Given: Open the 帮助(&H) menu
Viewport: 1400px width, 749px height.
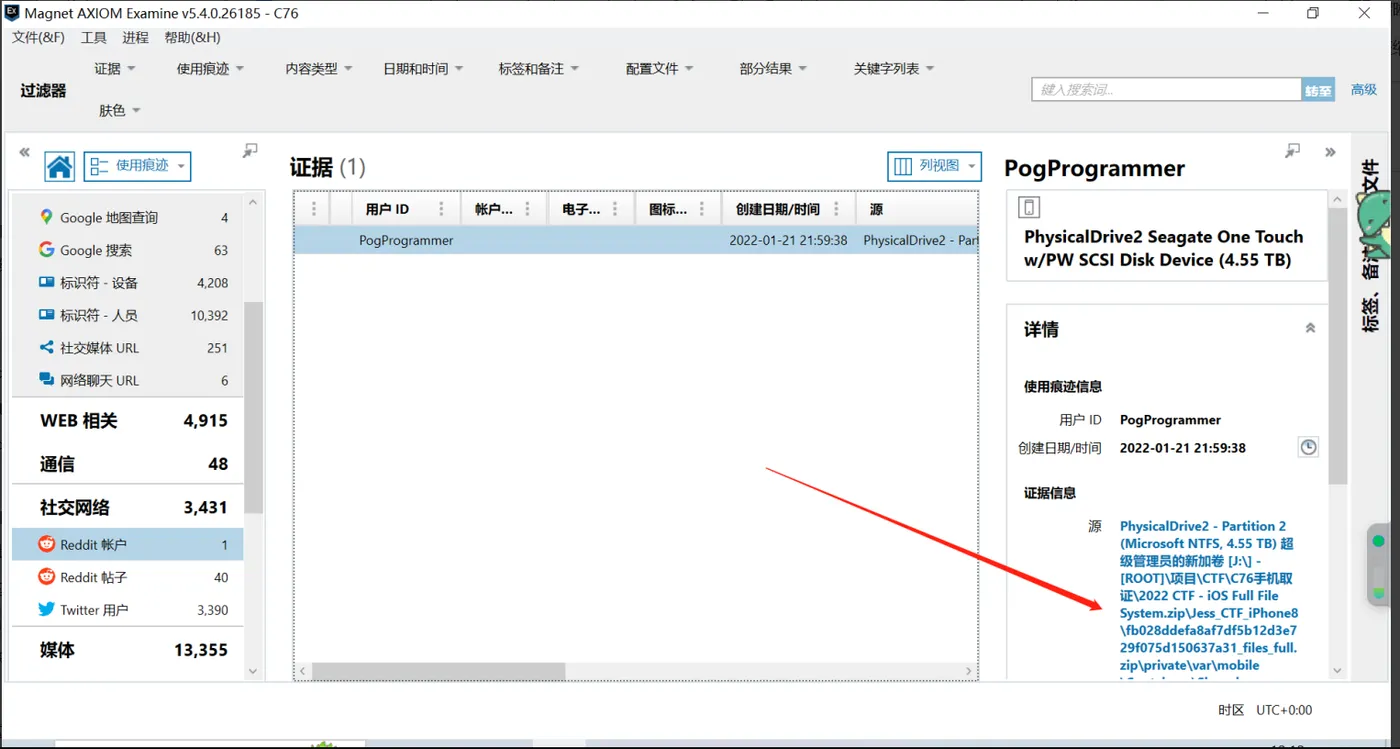Looking at the screenshot, I should [x=192, y=38].
